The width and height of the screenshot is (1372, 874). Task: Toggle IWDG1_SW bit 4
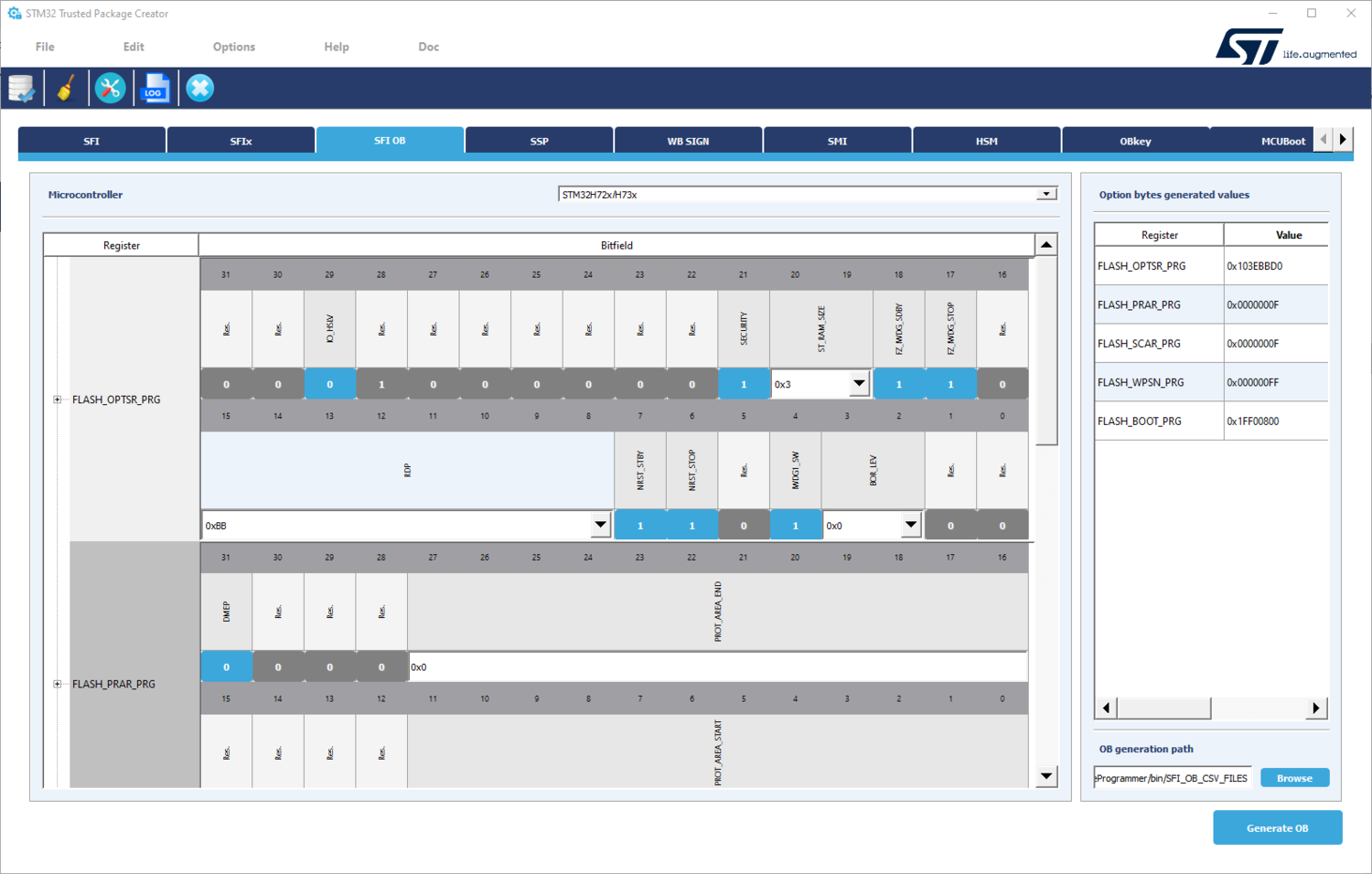(x=795, y=526)
